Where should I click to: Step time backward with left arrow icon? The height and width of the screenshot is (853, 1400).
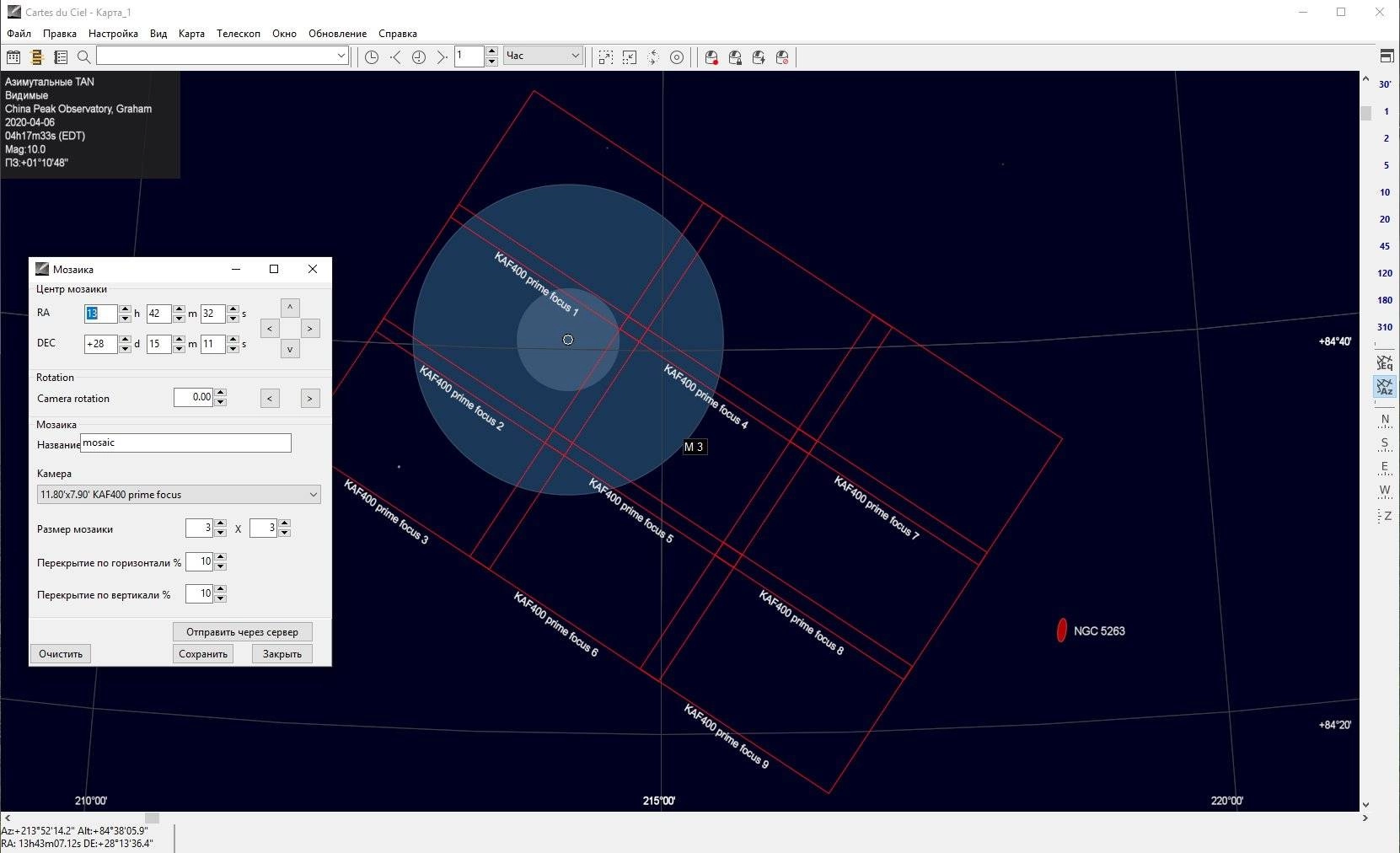click(394, 56)
